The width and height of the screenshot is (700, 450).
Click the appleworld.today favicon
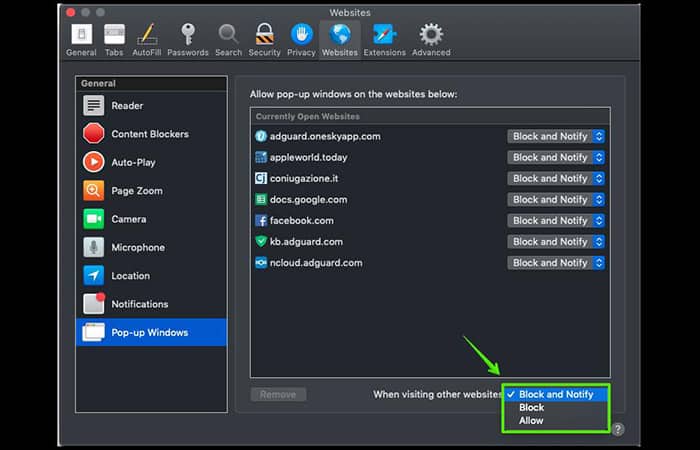(x=261, y=157)
